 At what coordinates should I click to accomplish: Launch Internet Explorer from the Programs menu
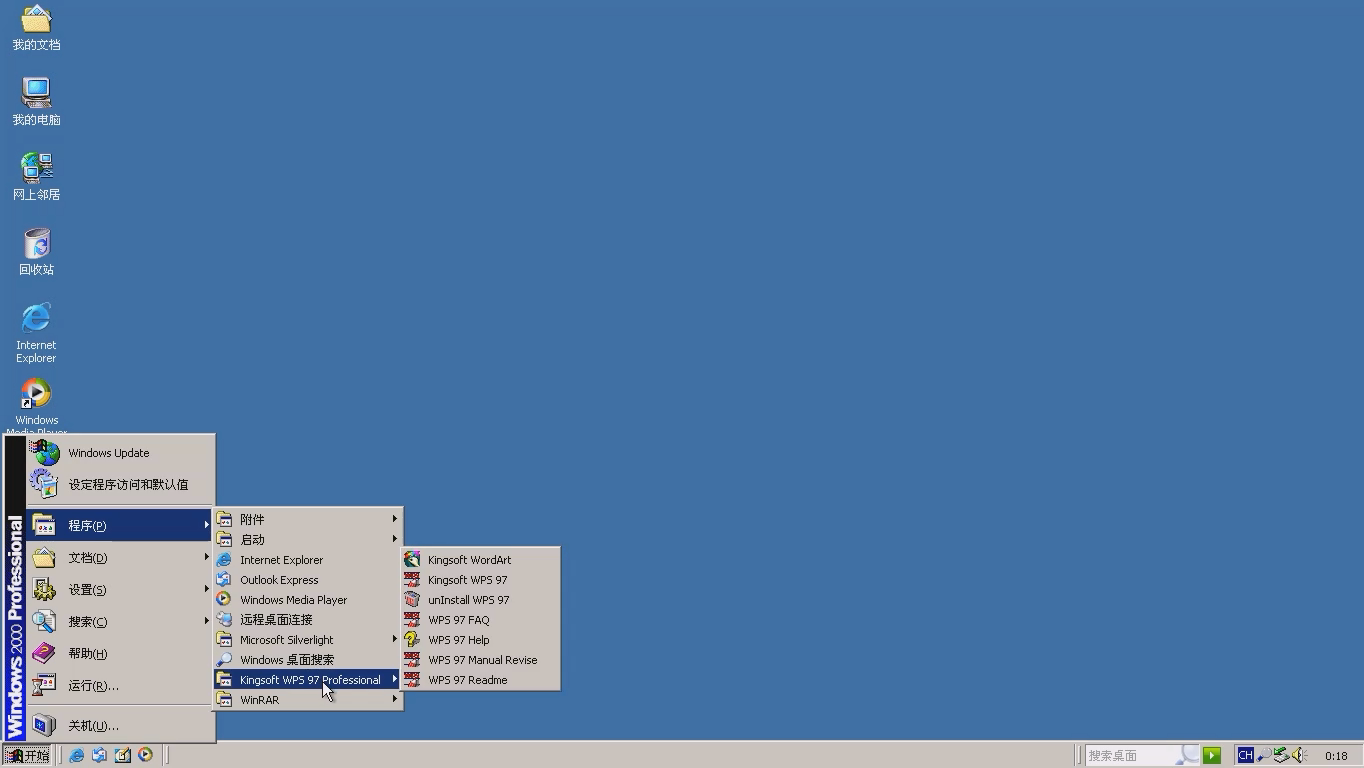(x=308, y=559)
